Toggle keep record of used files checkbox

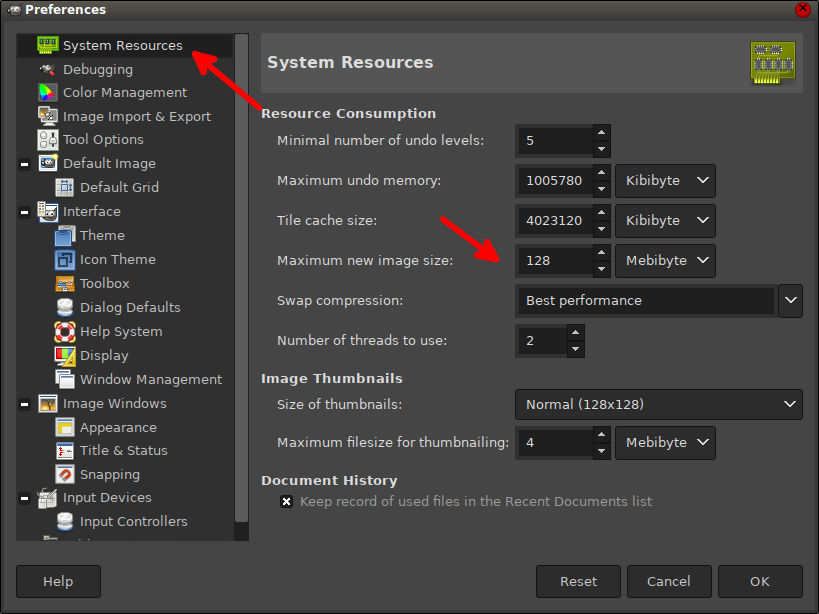click(x=286, y=501)
